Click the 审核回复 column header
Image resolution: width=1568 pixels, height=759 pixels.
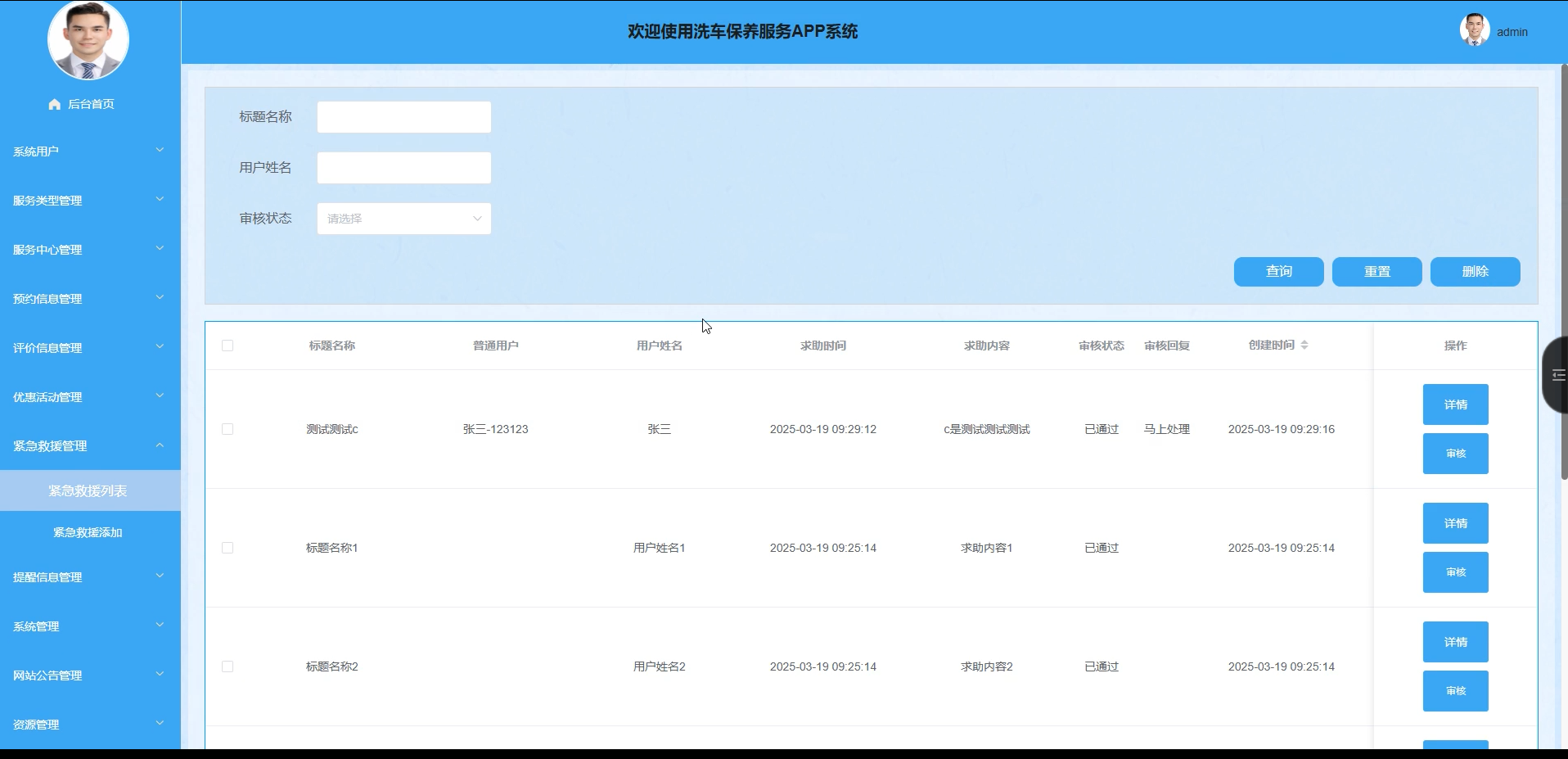click(x=1166, y=346)
